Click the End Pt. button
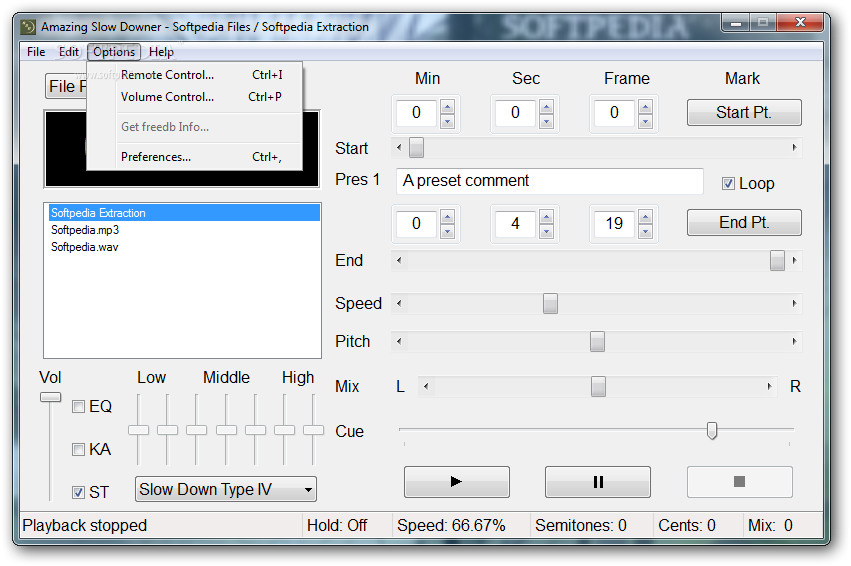Viewport: 851px width, 566px height. click(744, 222)
